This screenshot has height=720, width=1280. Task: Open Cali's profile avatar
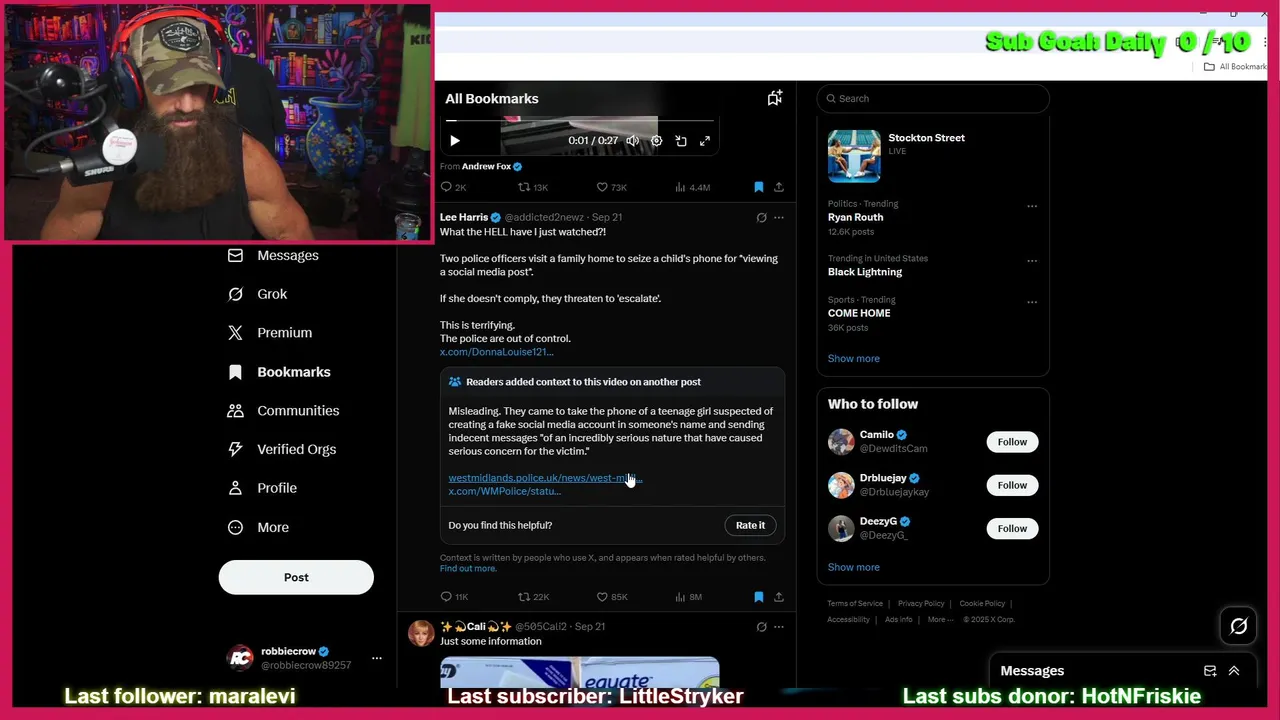pos(421,633)
